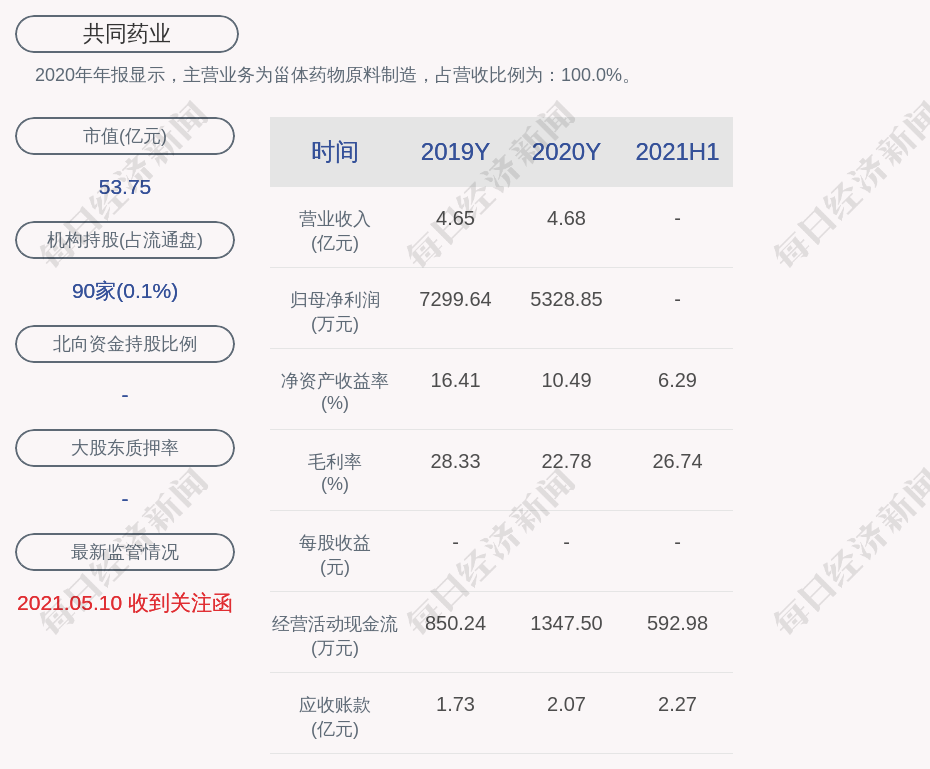
Task: Click the 归母净利润(万元) row label
Action: [x=335, y=312]
